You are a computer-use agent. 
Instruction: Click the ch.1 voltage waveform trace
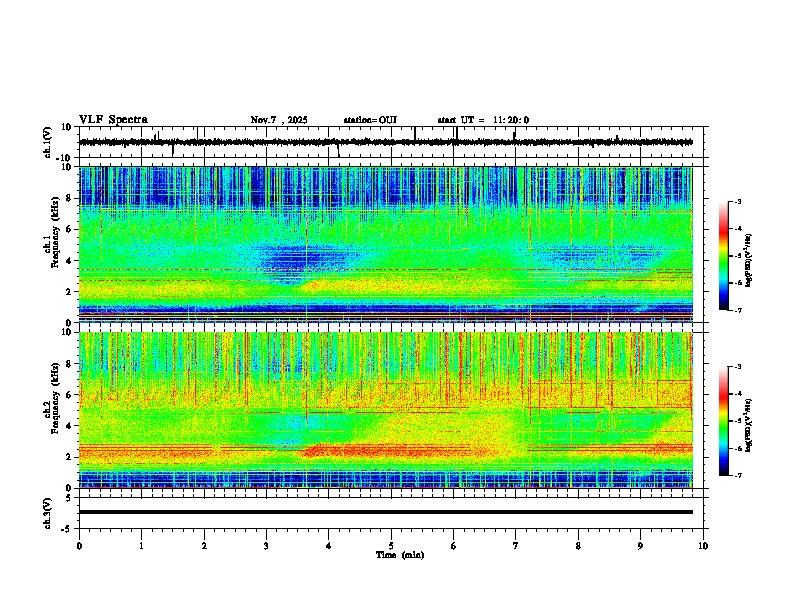point(386,142)
